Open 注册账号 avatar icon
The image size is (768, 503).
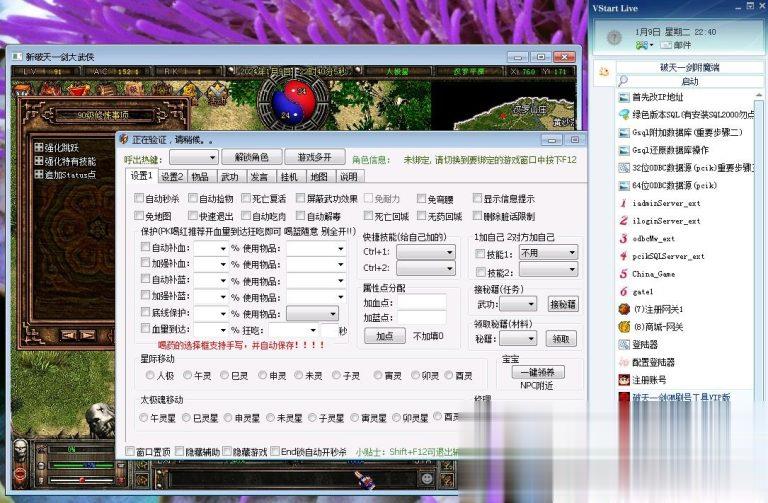point(624,380)
